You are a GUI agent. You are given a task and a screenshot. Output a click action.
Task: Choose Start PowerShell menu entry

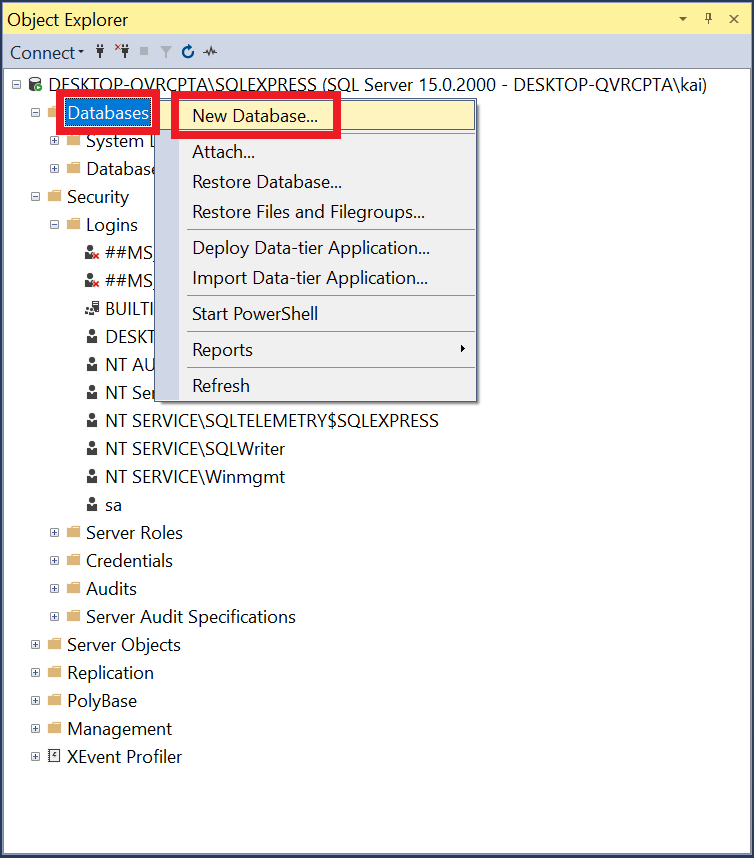(x=326, y=314)
